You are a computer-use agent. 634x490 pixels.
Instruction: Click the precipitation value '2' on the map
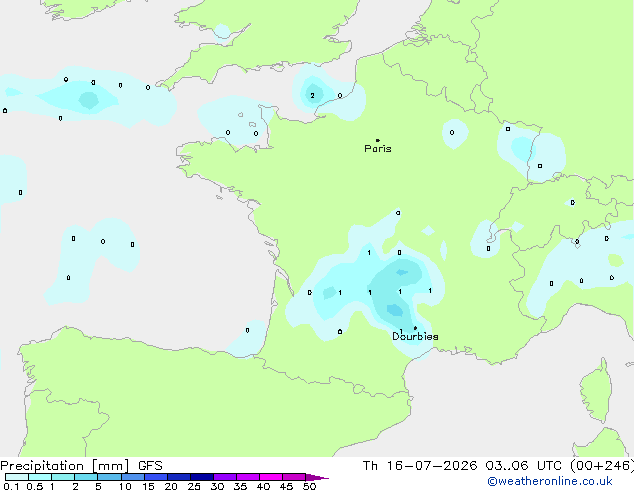[x=312, y=95]
